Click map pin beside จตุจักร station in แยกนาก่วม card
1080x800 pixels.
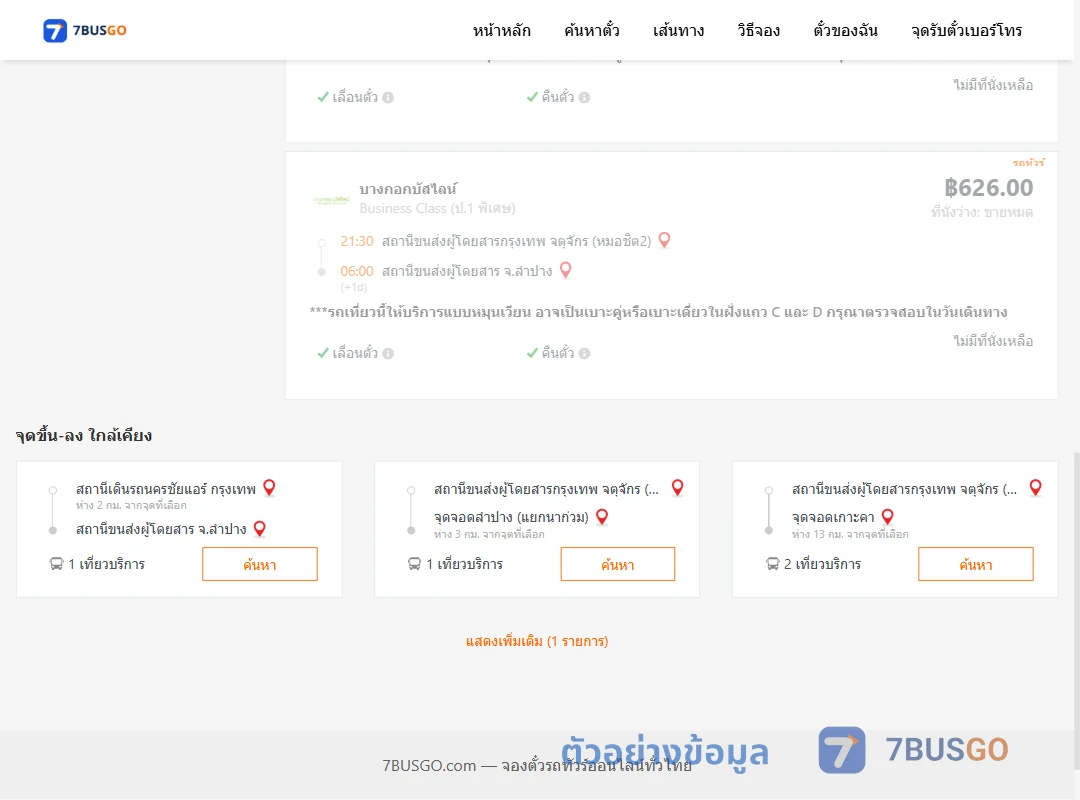678,488
